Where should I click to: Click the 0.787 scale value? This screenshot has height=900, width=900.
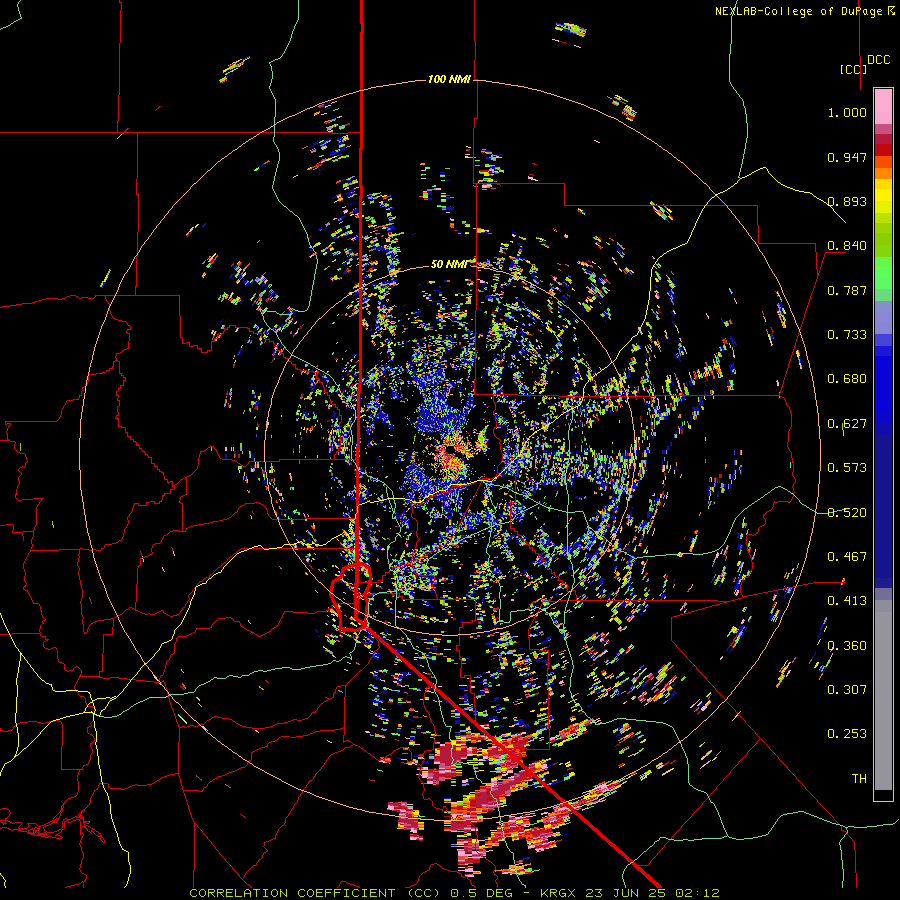[x=847, y=290]
